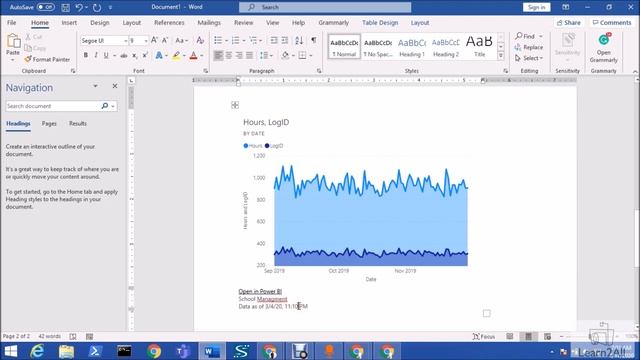Image resolution: width=640 pixels, height=360 pixels.
Task: Launch Internet Explorer from taskbar
Action: click(37, 351)
